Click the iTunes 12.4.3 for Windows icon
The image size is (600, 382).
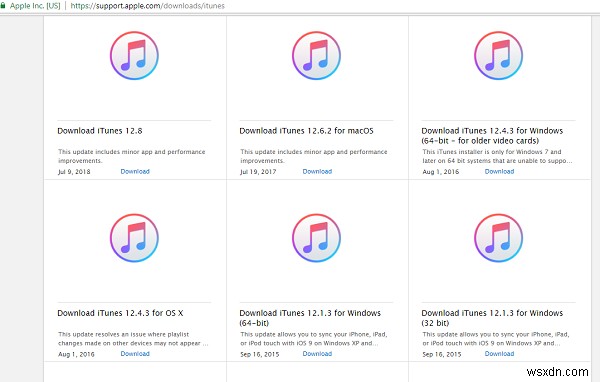[499, 56]
